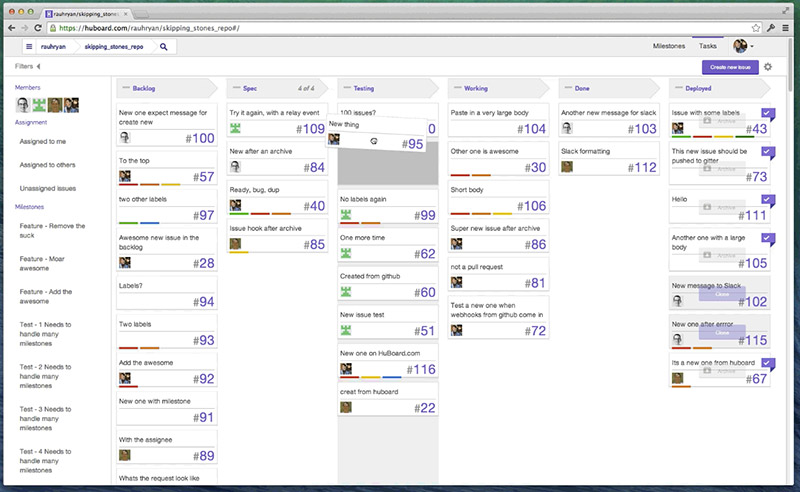This screenshot has height=492, width=800.
Task: Toggle the checkmark on issue #105
Action: (x=767, y=238)
